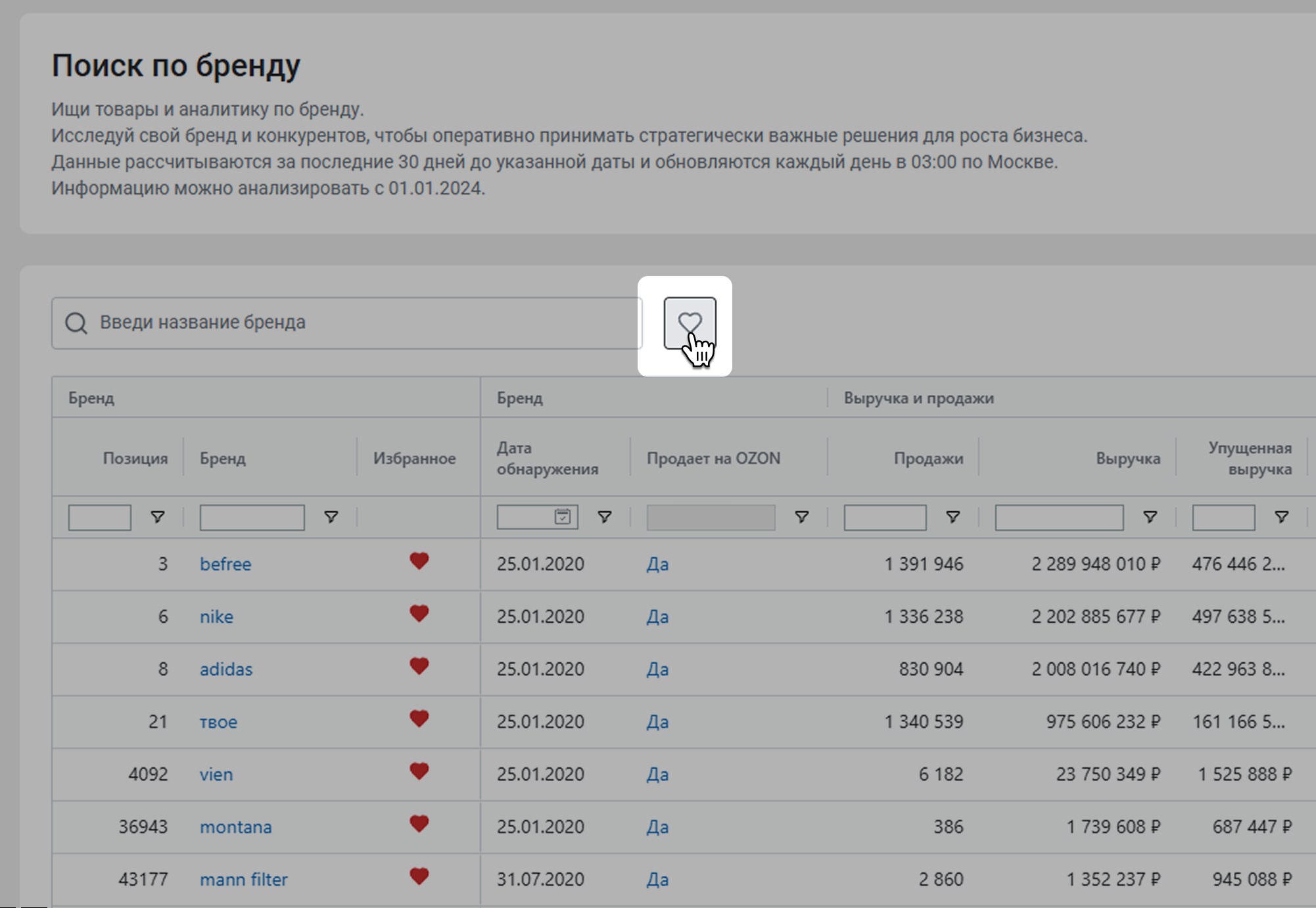Toggle favorite heart for montana

click(x=419, y=824)
